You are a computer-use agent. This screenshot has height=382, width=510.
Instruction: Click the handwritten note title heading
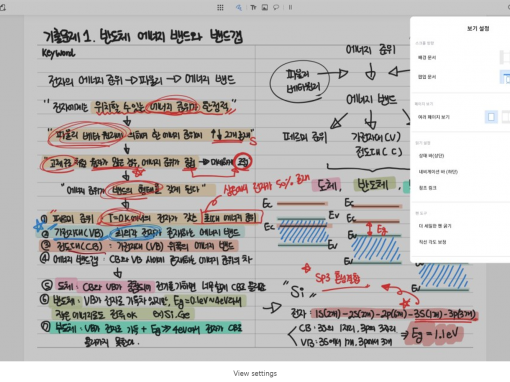pos(143,37)
